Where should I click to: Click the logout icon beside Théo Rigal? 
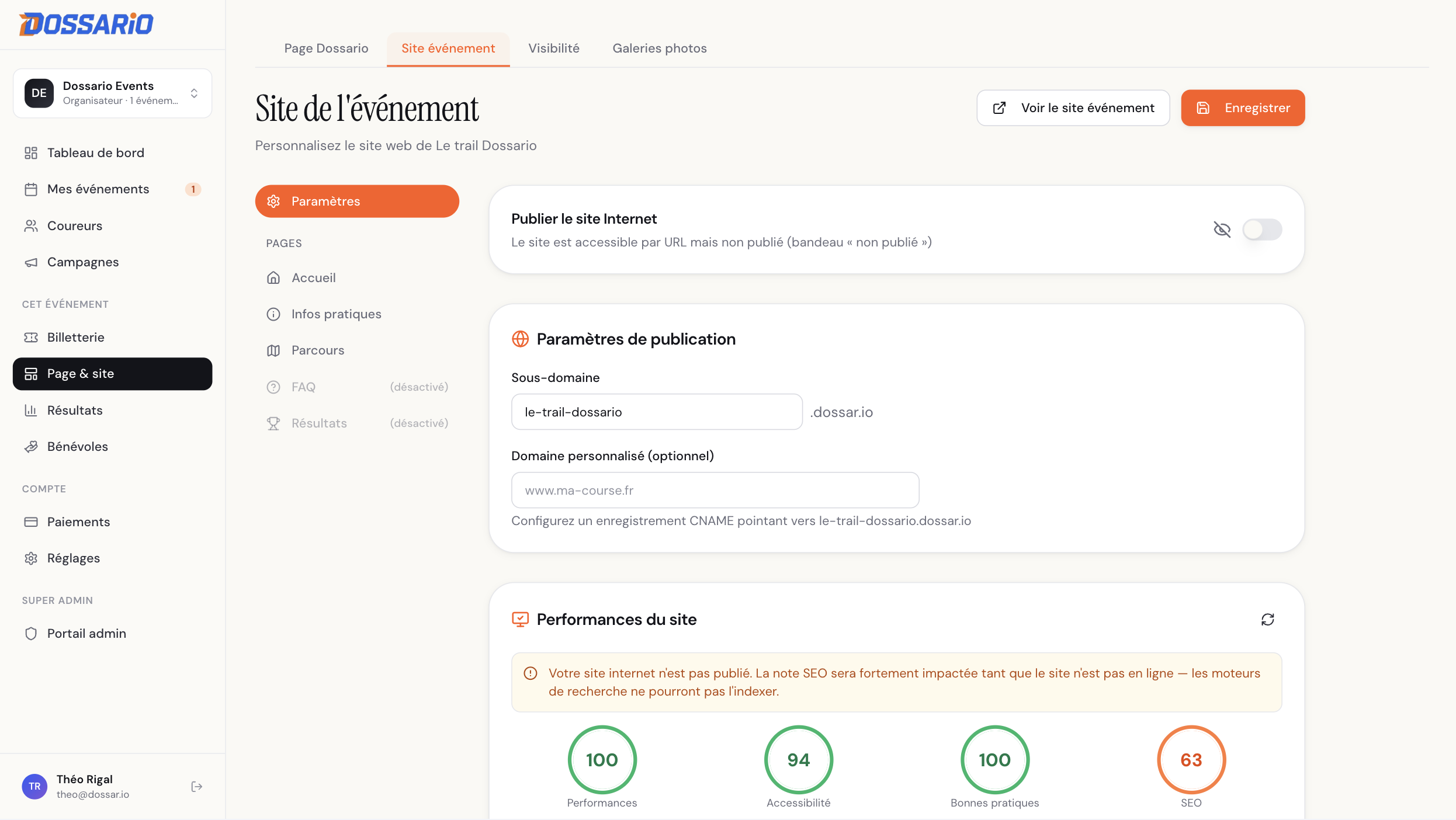coord(197,787)
